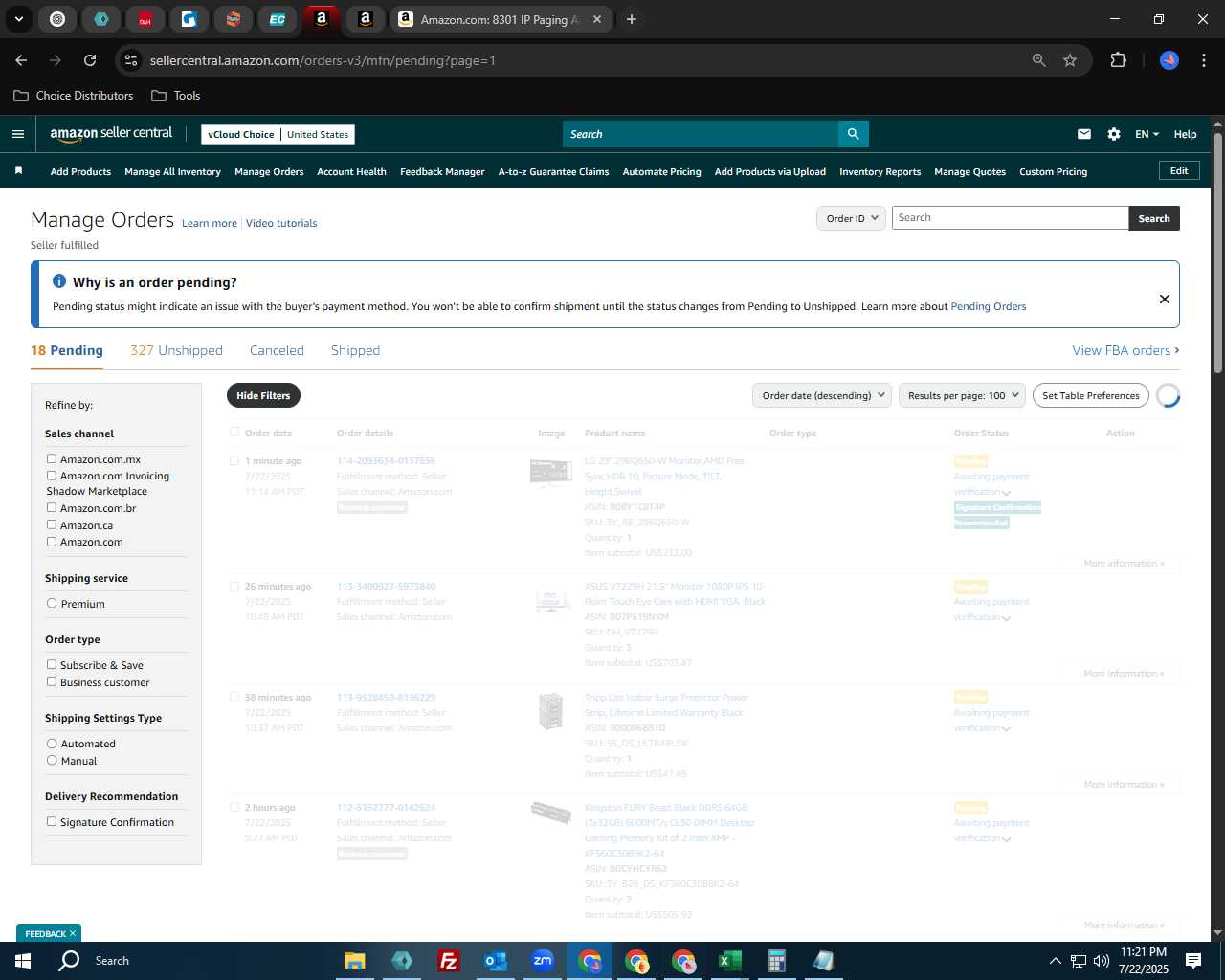The width and height of the screenshot is (1225, 980).
Task: Check the Signature Confirmation filter
Action: coord(52,822)
